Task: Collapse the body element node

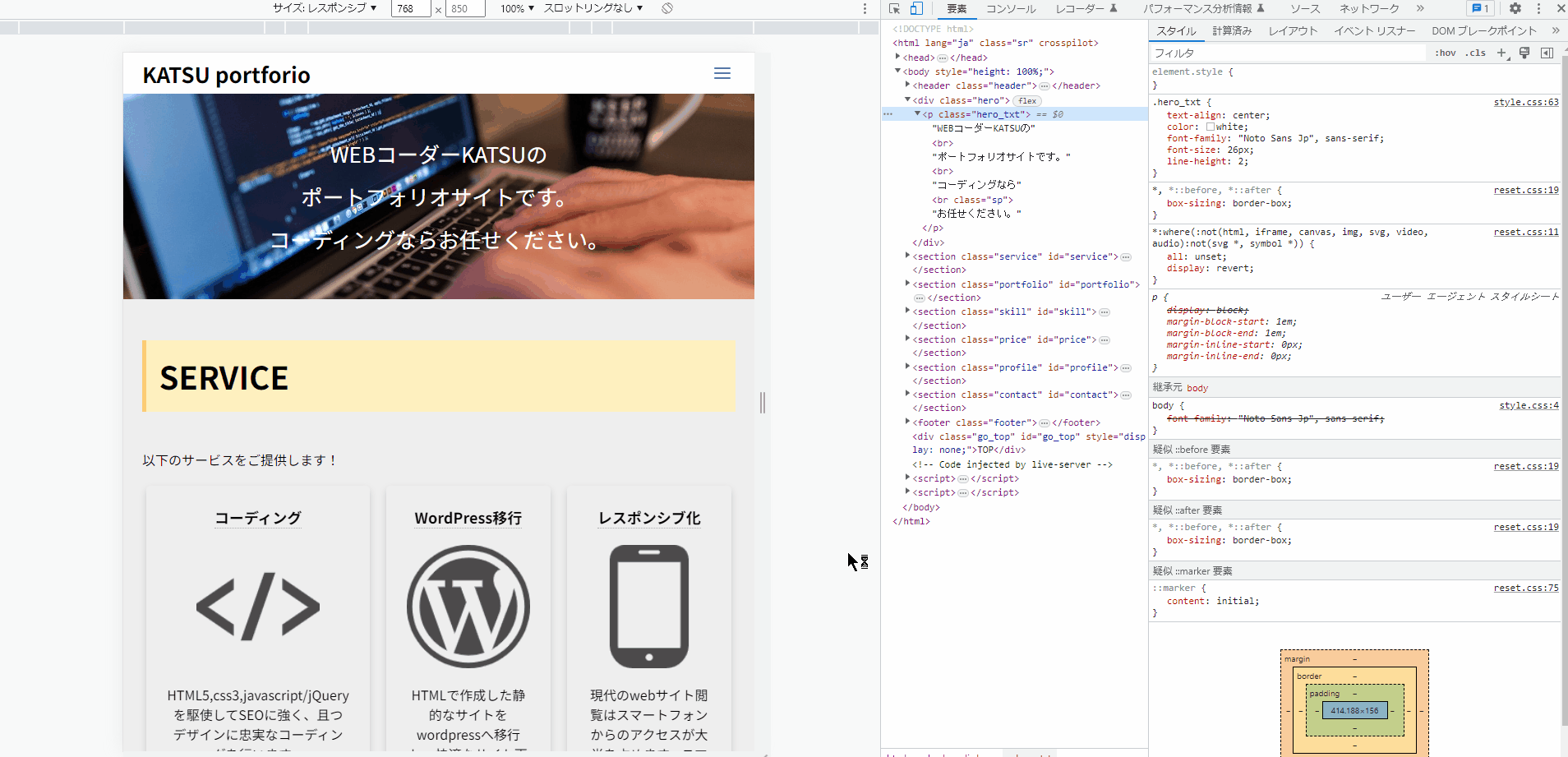Action: 897,71
